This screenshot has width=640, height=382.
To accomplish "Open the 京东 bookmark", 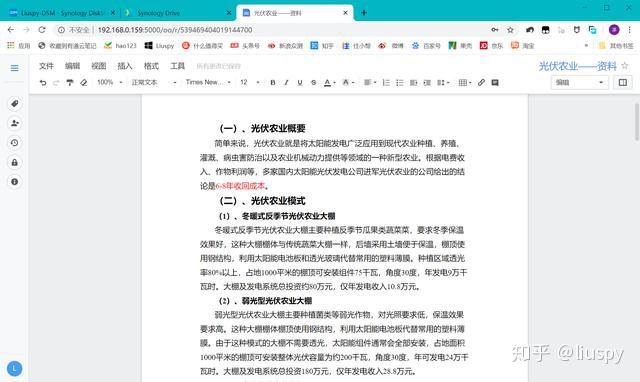I will tap(491, 46).
